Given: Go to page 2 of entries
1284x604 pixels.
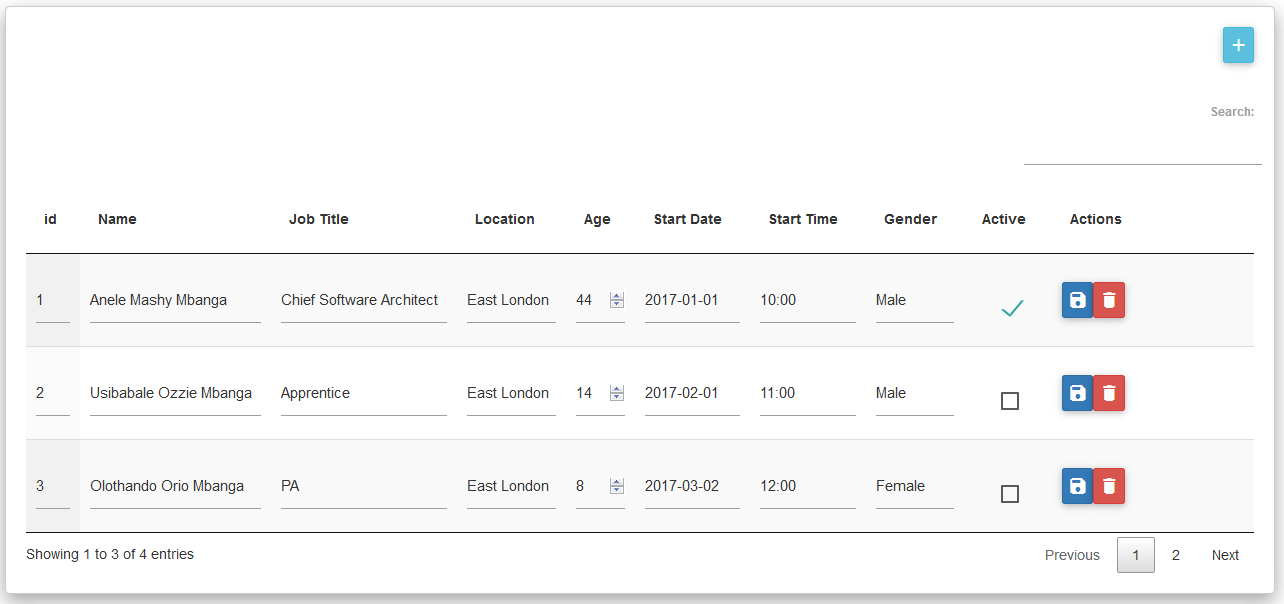Looking at the screenshot, I should click(1176, 555).
